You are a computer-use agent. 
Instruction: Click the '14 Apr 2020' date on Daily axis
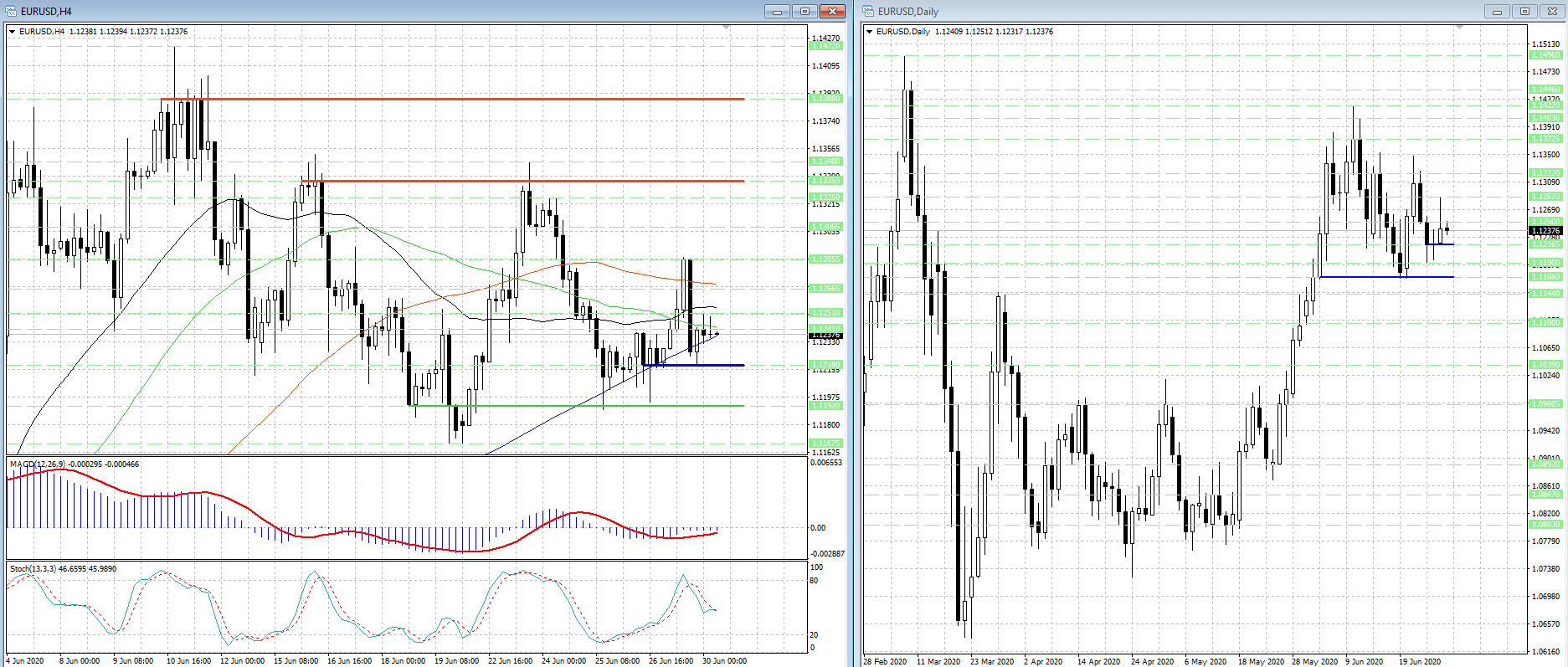coord(1099,661)
